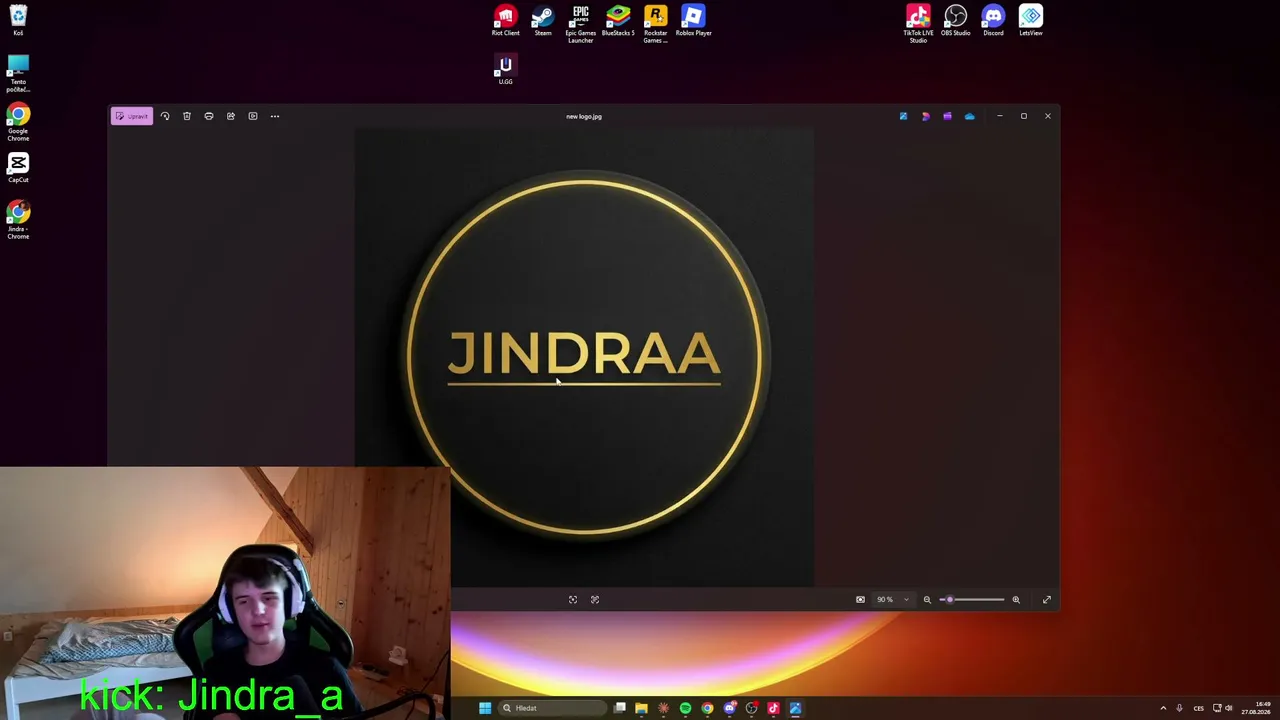Open Chrome from the taskbar

coord(707,708)
